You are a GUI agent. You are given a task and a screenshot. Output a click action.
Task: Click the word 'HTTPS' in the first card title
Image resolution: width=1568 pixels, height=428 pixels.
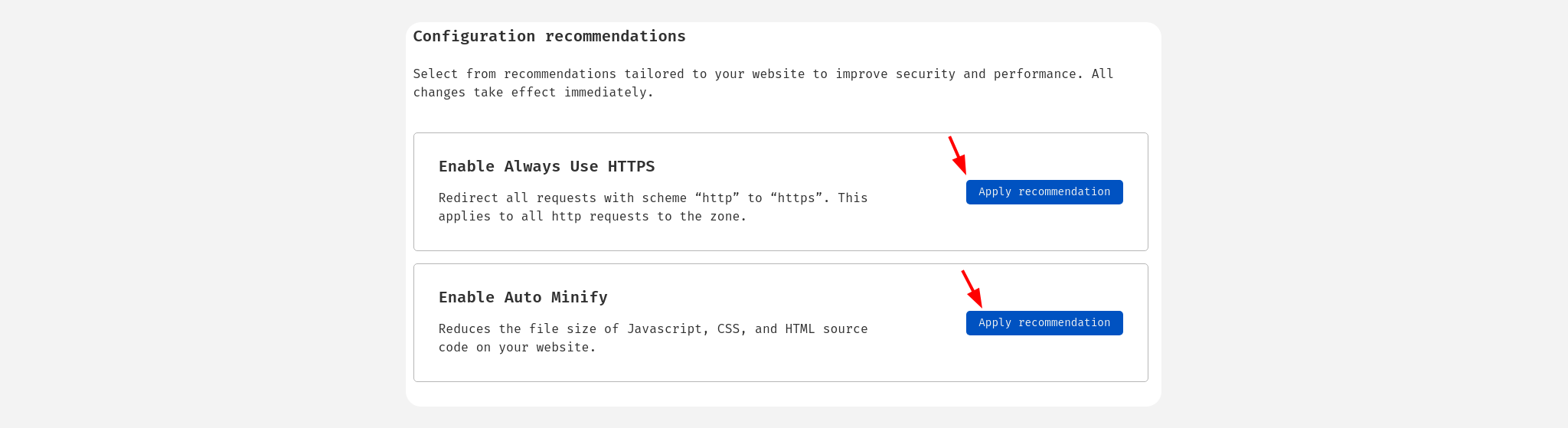pos(632,166)
